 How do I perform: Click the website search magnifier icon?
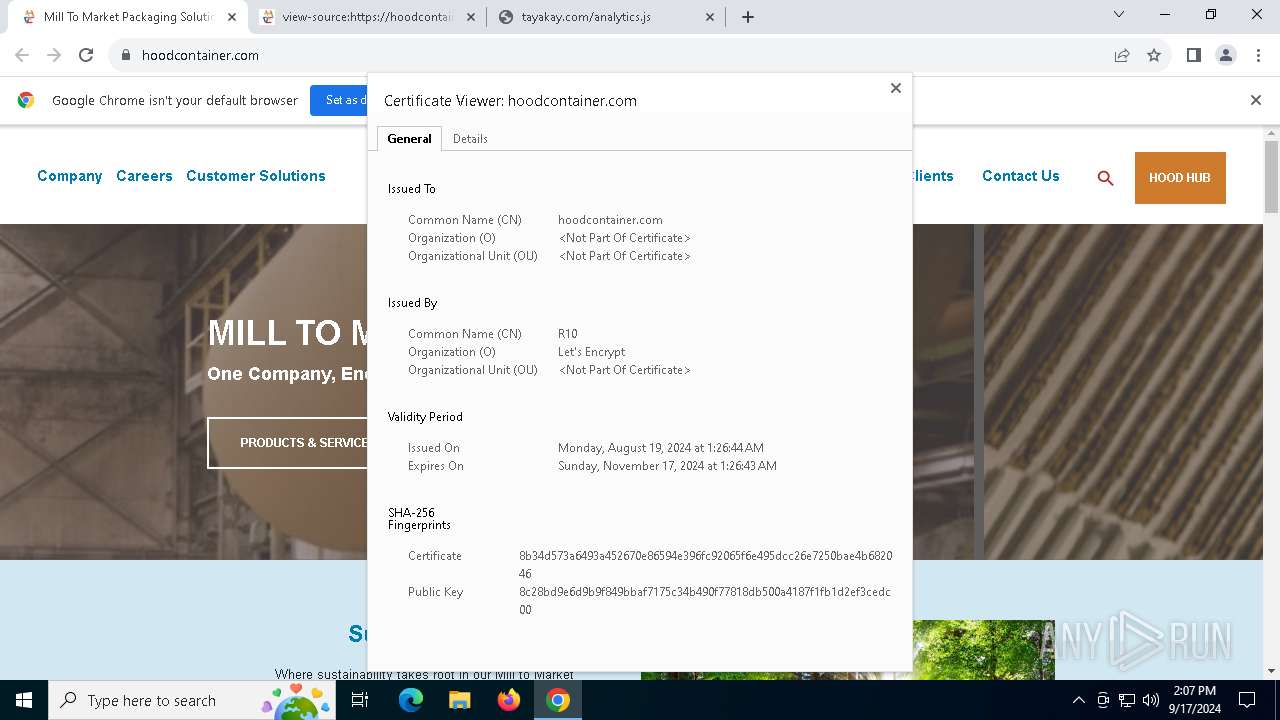(1105, 178)
